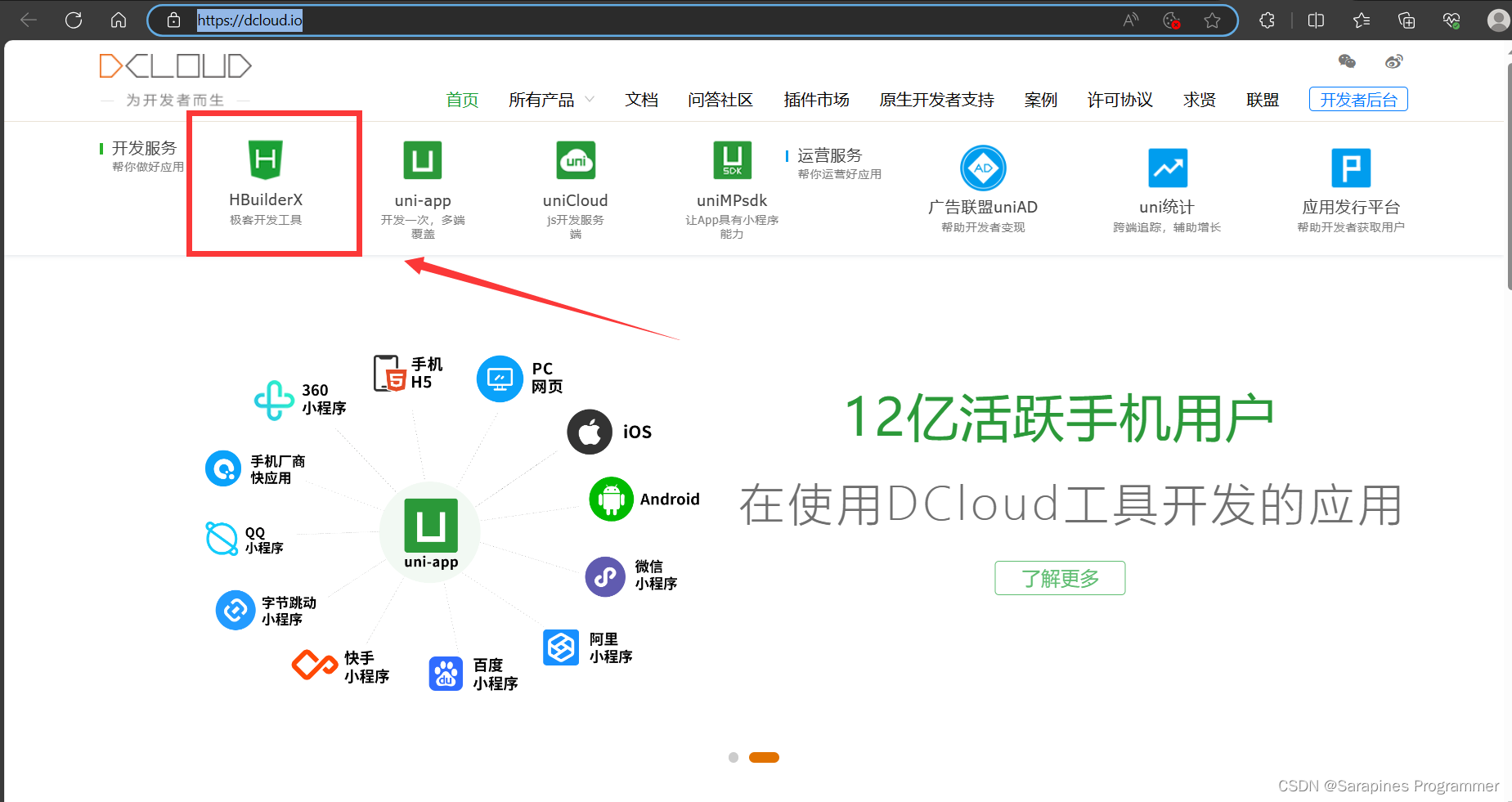Open the uniMPsdk product icon
Viewport: 1512px width, 802px height.
point(732,160)
